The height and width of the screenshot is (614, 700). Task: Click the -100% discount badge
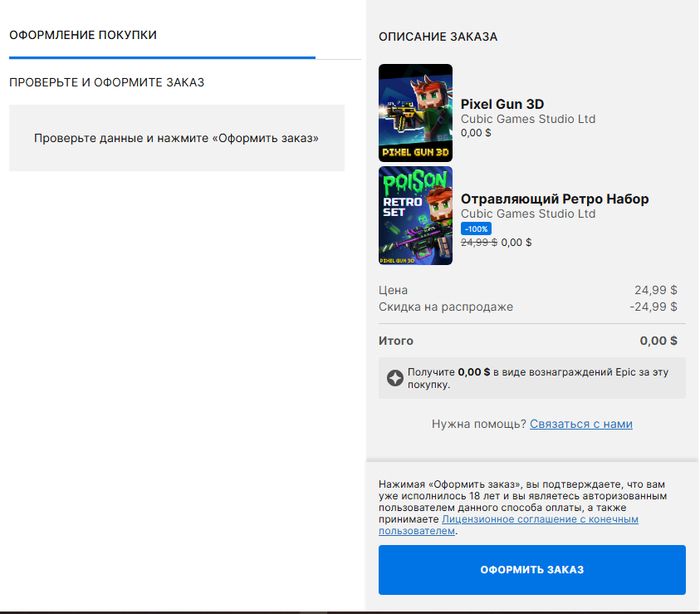tap(476, 228)
